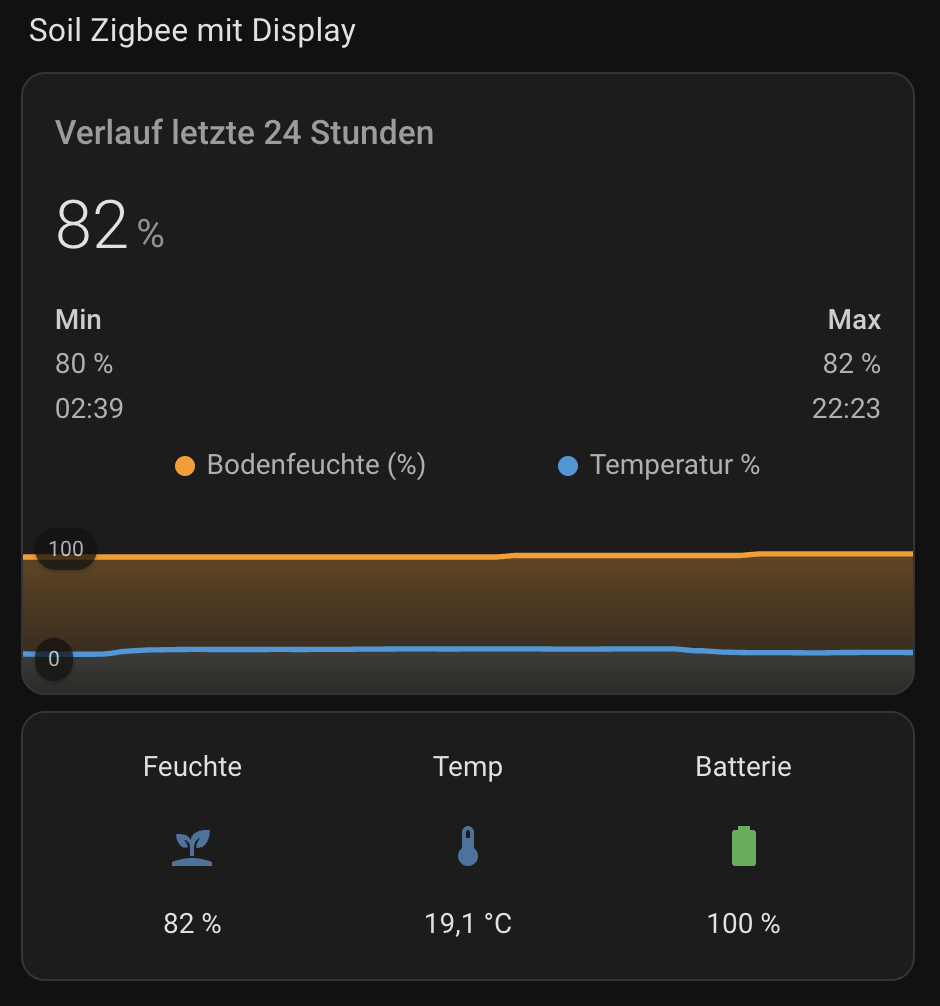Click the Min timestamp 02:39
The height and width of the screenshot is (1006, 940).
(89, 408)
